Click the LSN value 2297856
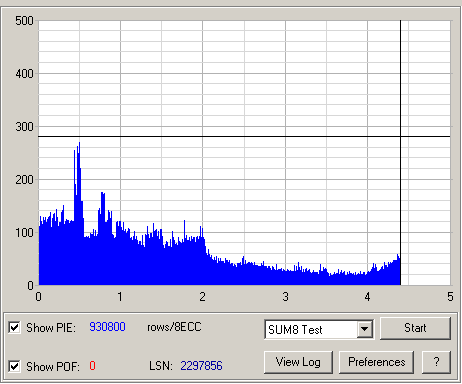 tap(201, 366)
